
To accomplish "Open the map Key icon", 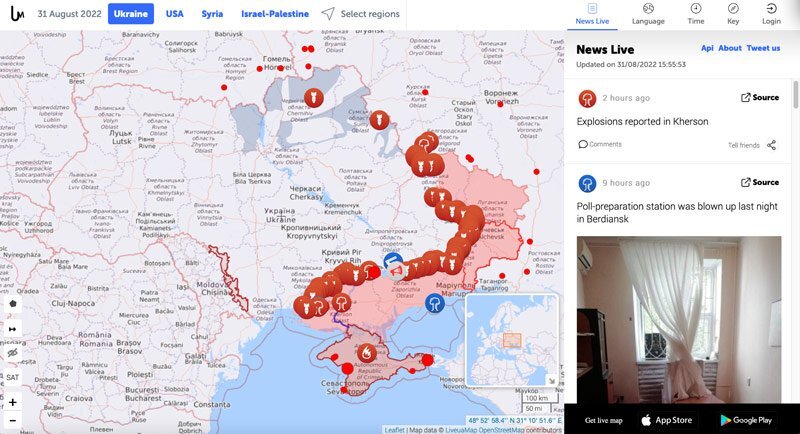I will pos(733,9).
